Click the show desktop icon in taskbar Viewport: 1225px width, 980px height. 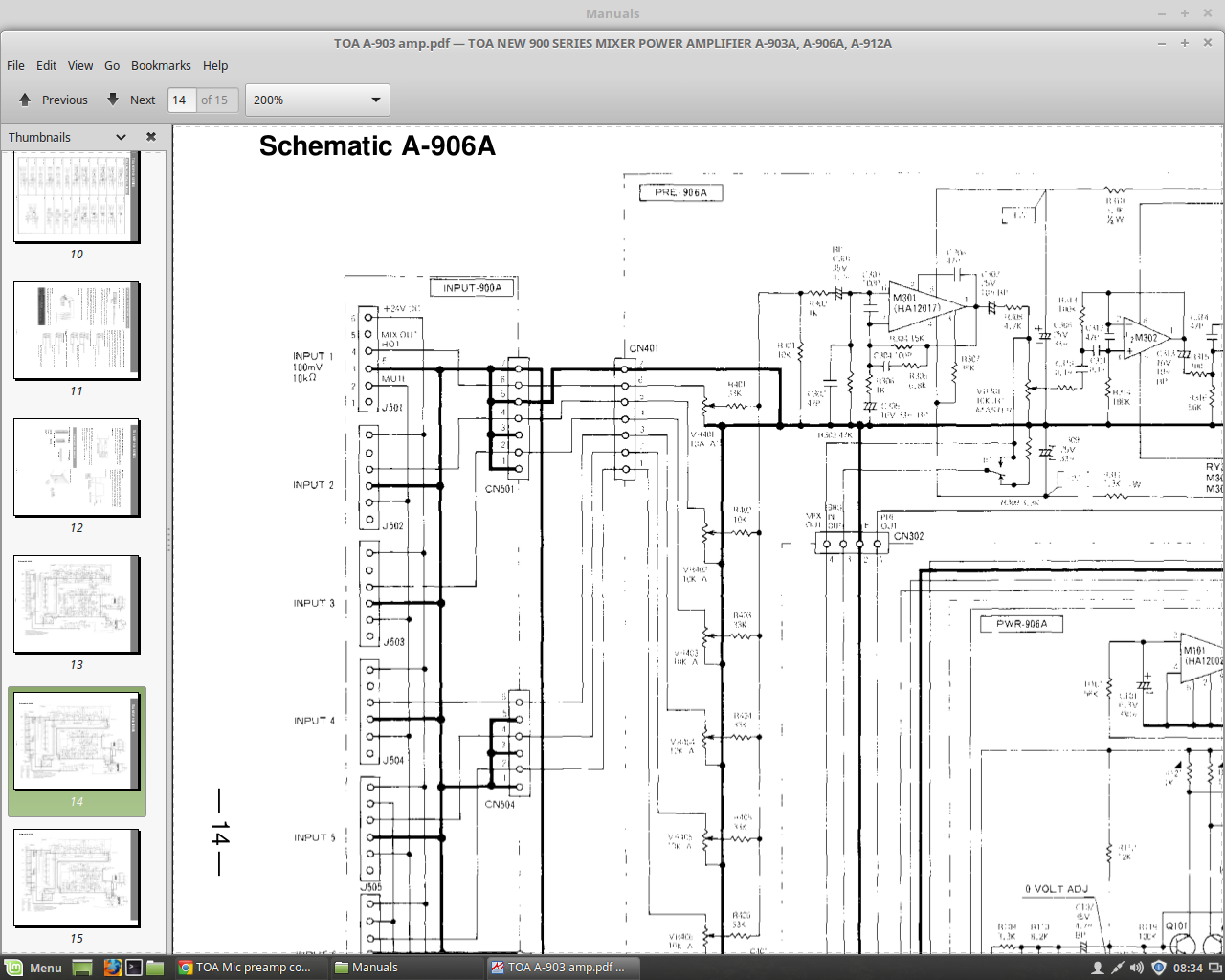coord(82,968)
